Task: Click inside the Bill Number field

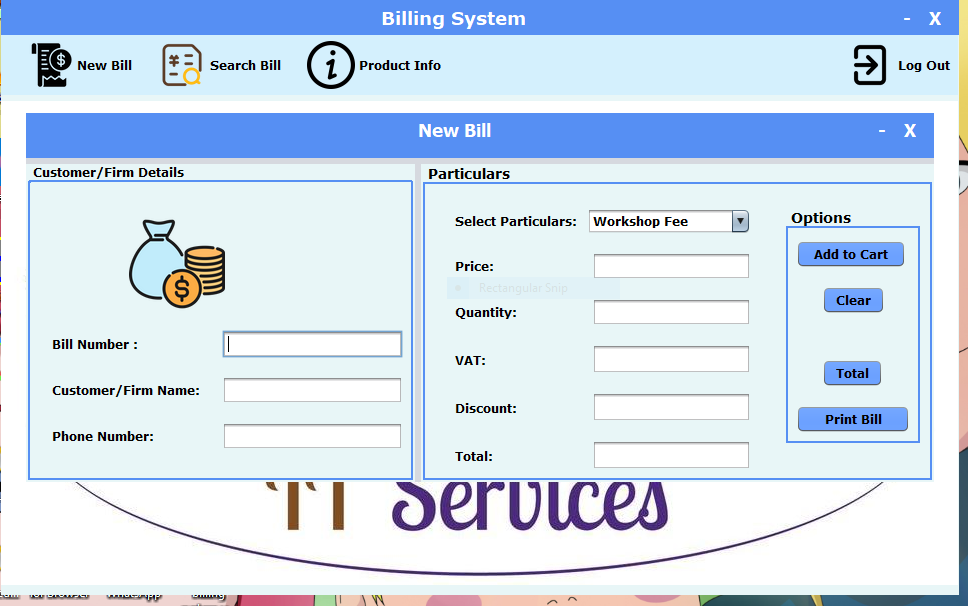Action: (x=311, y=343)
